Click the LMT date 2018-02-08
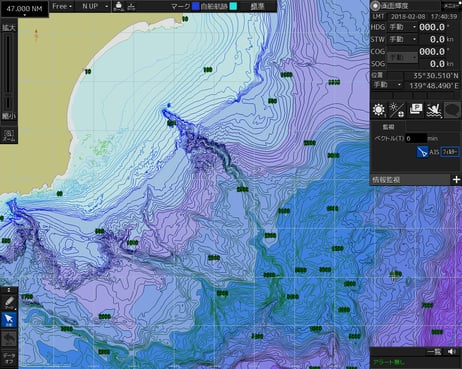Image resolution: width=462 pixels, height=369 pixels. 408,16
